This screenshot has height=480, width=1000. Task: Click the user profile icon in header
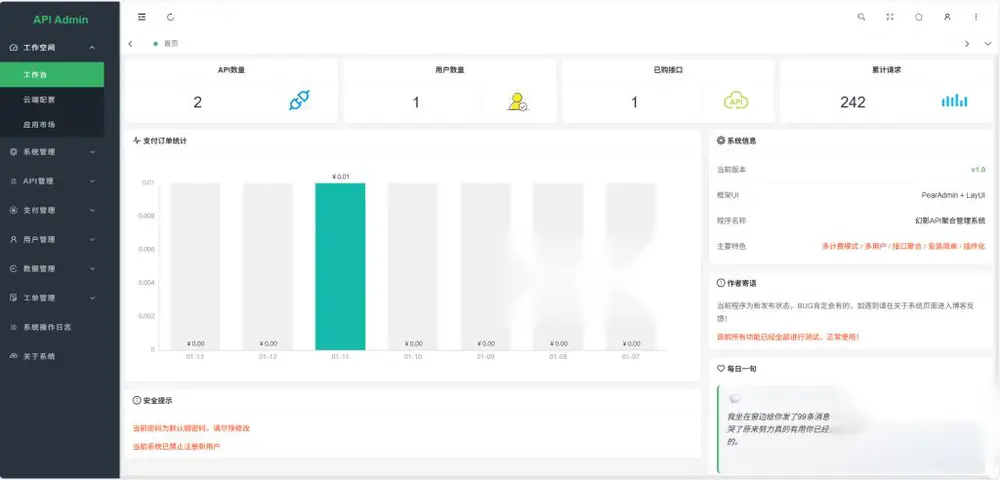(x=947, y=17)
